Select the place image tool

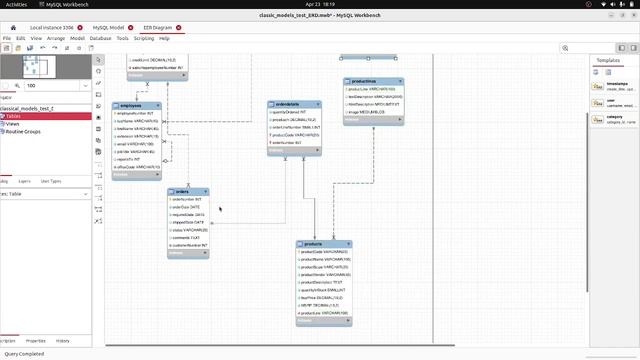pos(98,118)
